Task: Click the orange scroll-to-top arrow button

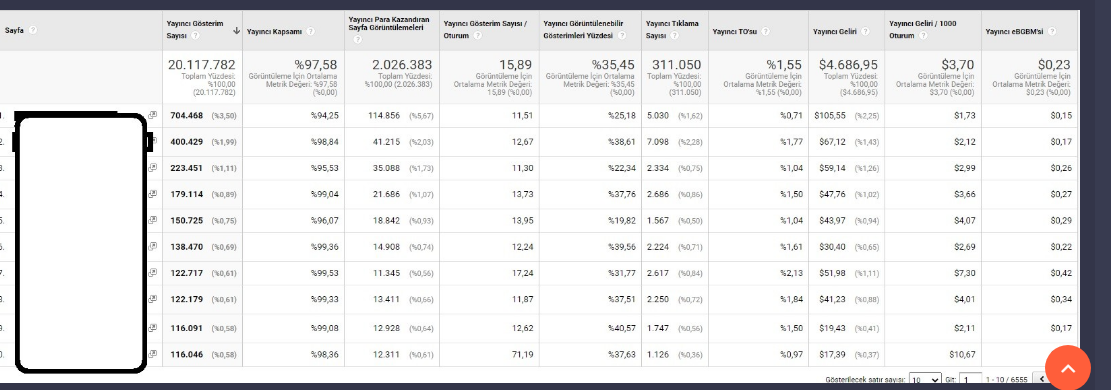Action: click(1068, 367)
